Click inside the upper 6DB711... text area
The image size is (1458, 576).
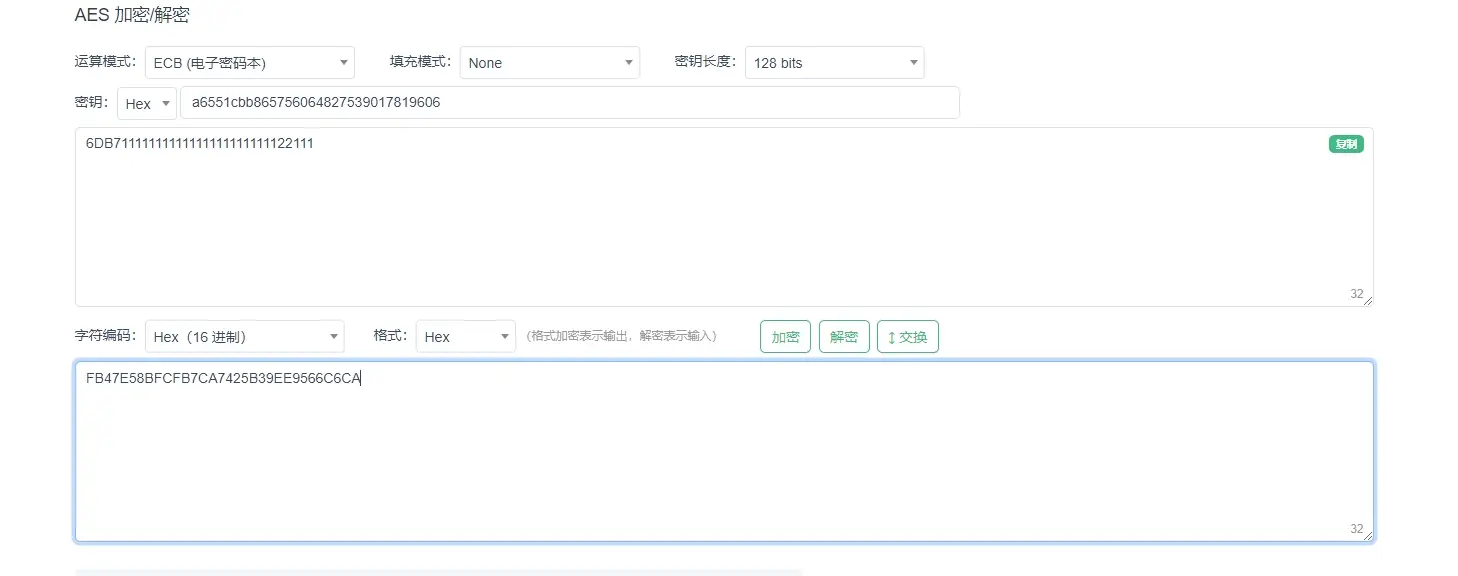point(723,220)
